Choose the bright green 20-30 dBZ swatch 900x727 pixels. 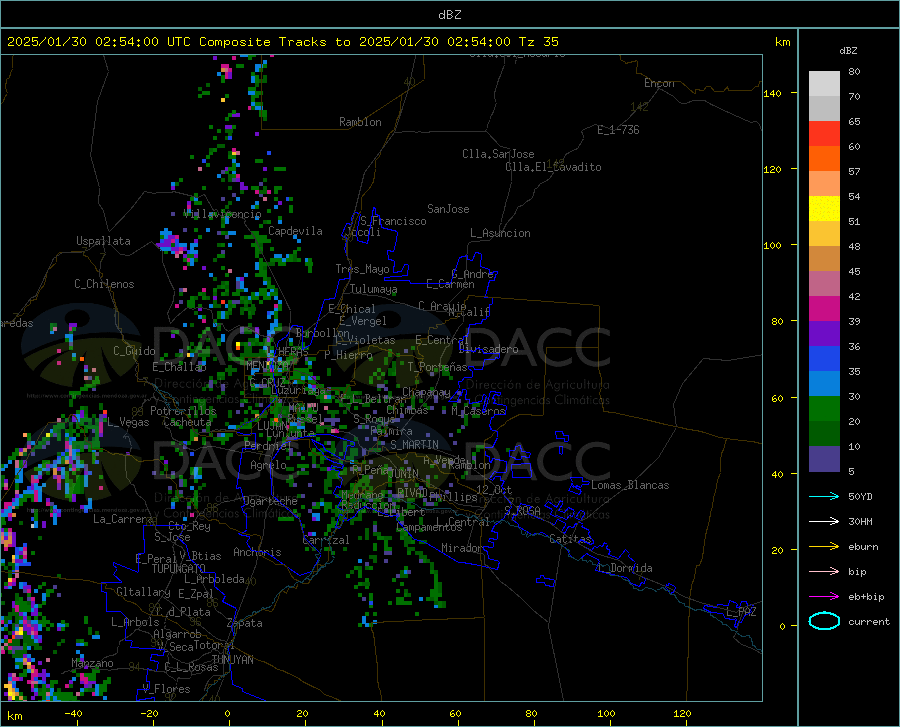point(824,409)
